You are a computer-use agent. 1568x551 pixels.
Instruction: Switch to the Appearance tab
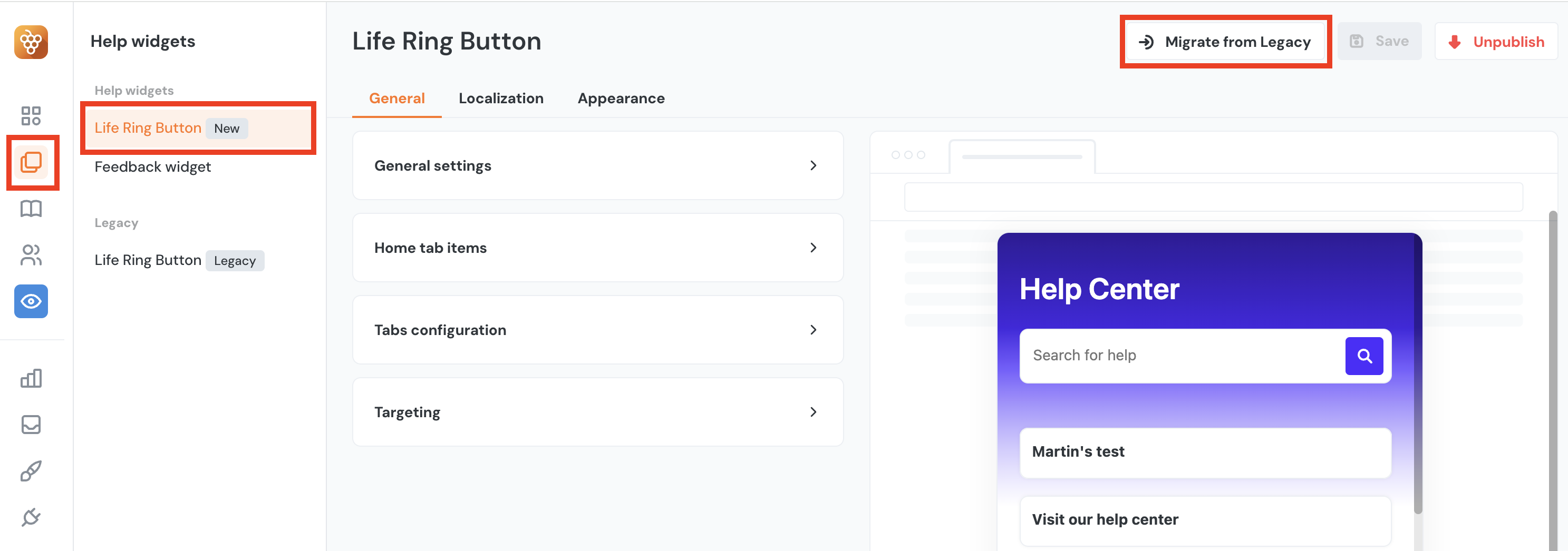tap(620, 99)
